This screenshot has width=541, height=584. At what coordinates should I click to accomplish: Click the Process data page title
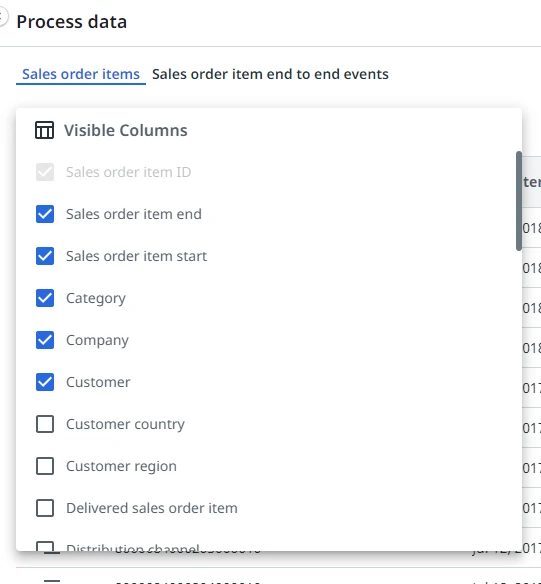71,22
